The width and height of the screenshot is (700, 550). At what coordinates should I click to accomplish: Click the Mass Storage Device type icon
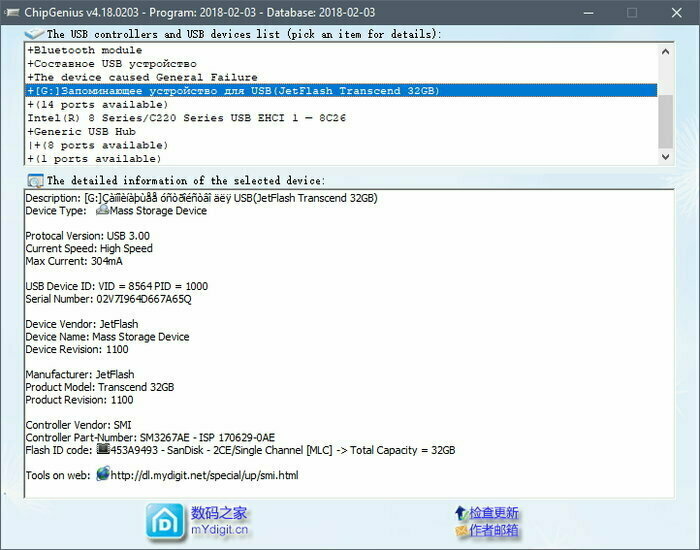click(102, 209)
